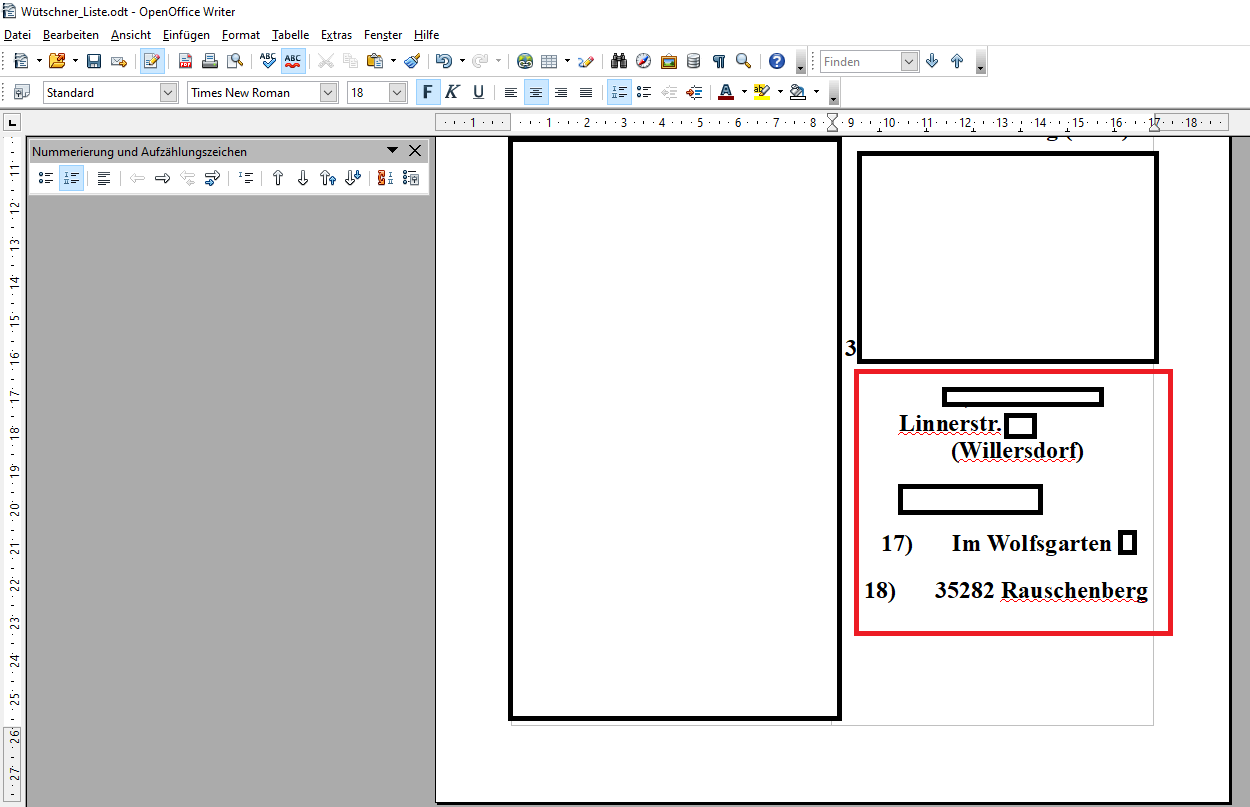Open the Einfügen menu
1250x807 pixels.
tap(187, 34)
